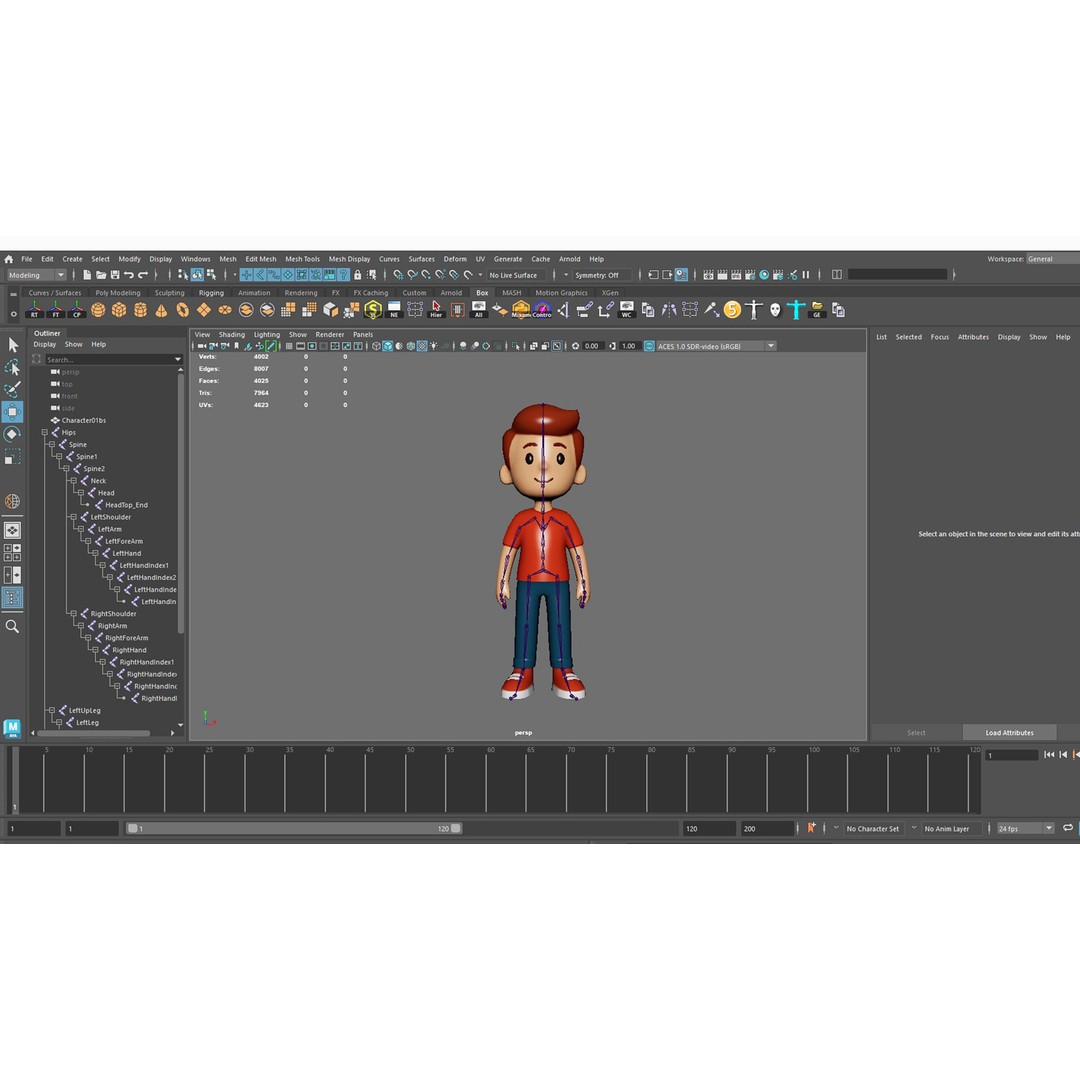Click the HumanIK skull icon on the shelf
The height and width of the screenshot is (1080, 1080).
pyautogui.click(x=774, y=310)
